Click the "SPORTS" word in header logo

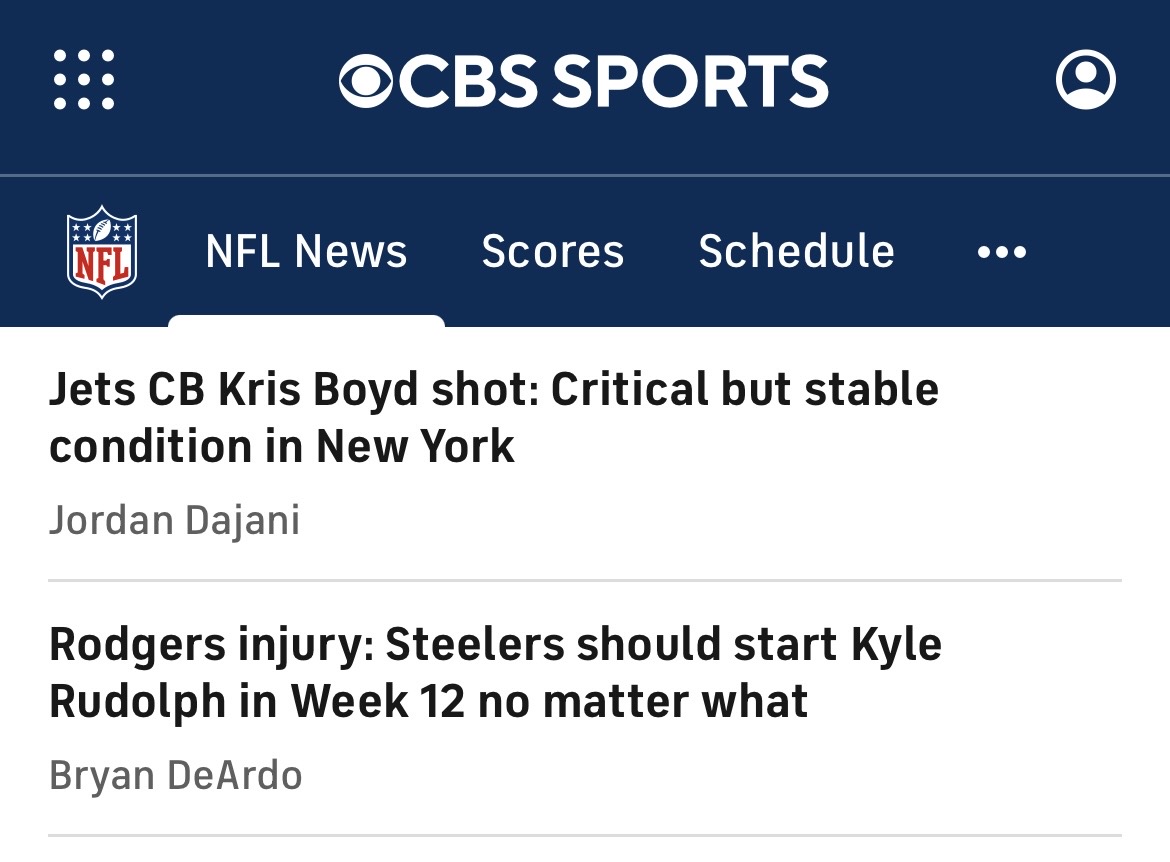click(x=690, y=81)
